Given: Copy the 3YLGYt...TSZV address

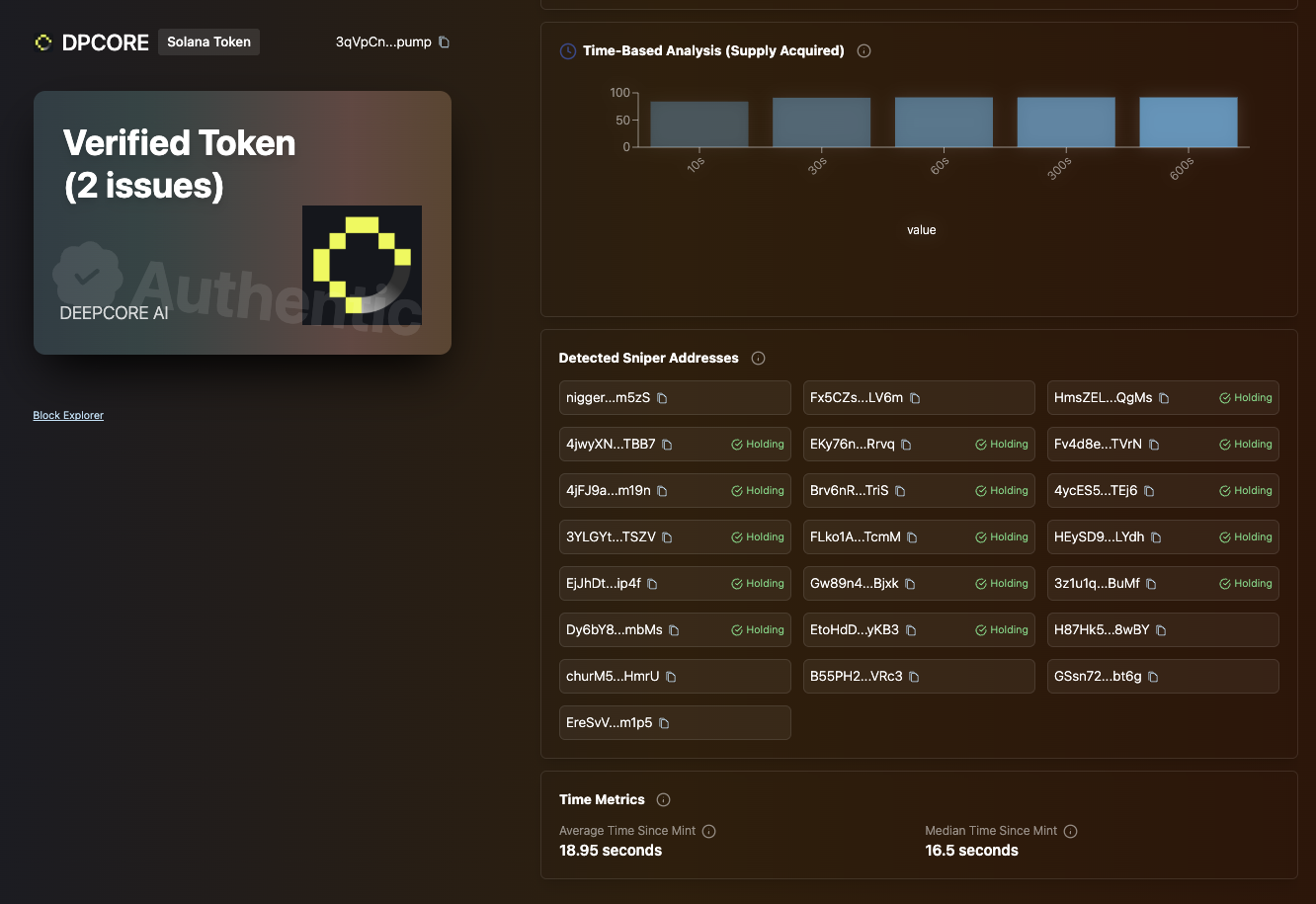Looking at the screenshot, I should (667, 537).
